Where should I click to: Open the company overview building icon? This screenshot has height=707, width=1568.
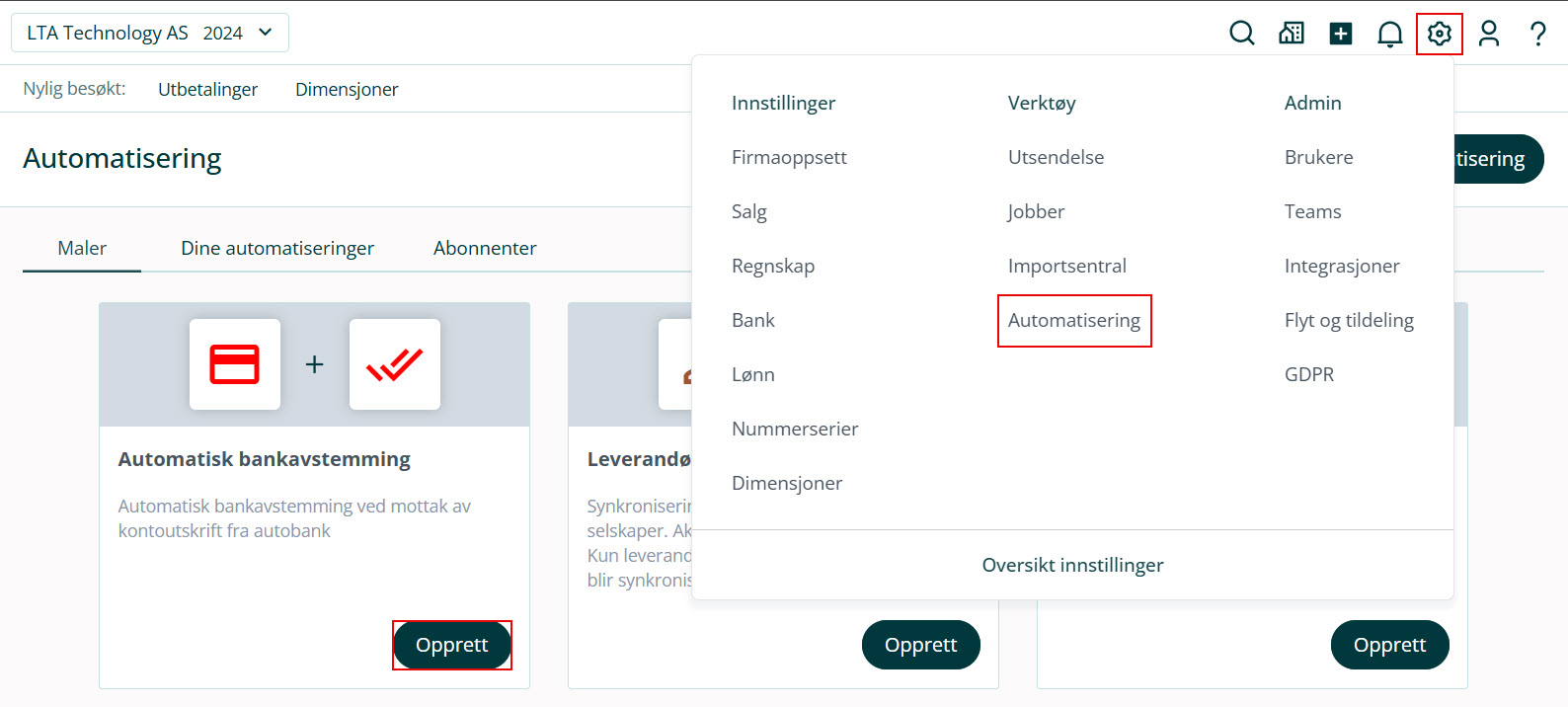[1292, 34]
